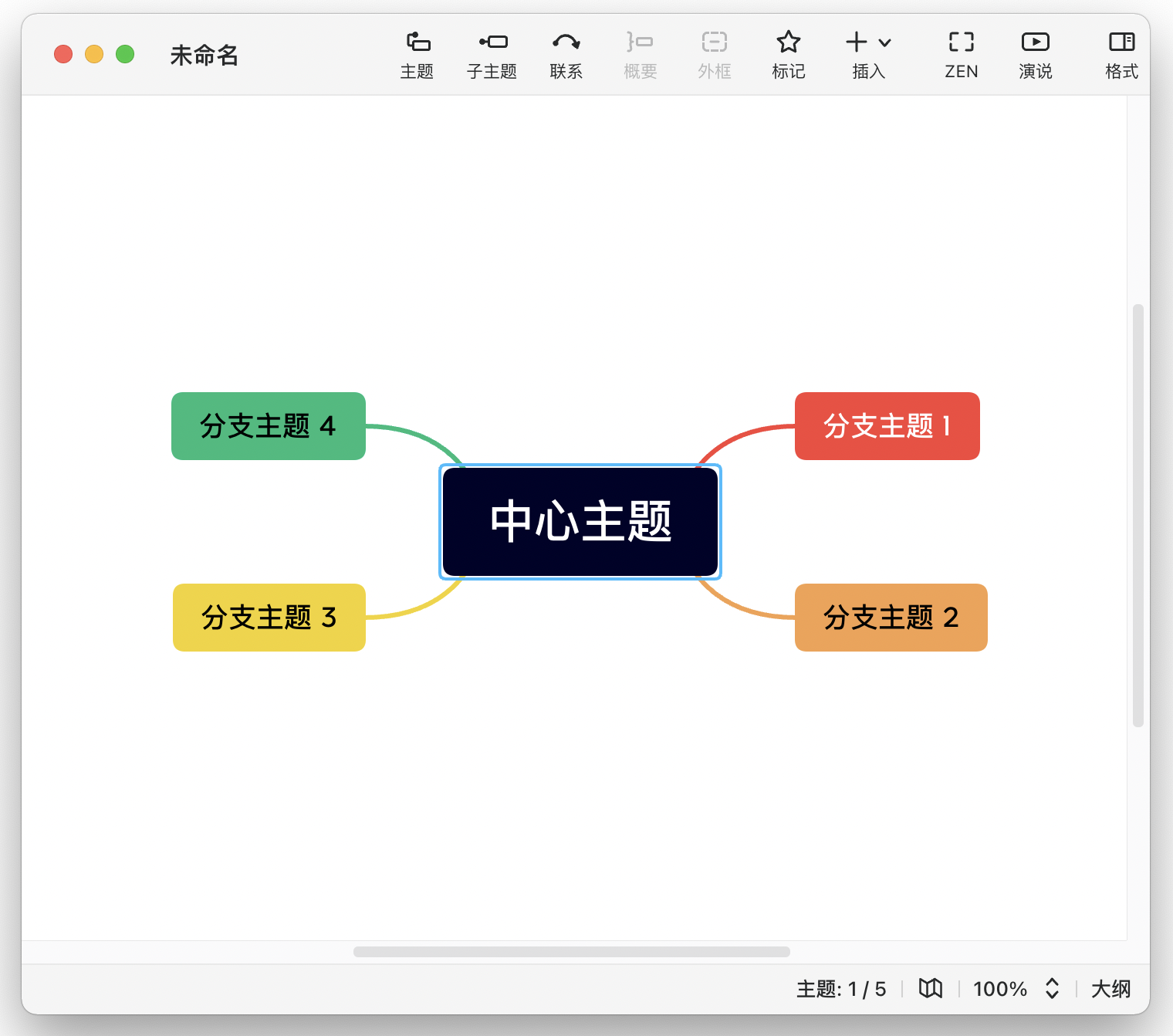Viewport: 1173px width, 1036px height.
Task: Select the 中心主题 central node
Action: pos(580,522)
